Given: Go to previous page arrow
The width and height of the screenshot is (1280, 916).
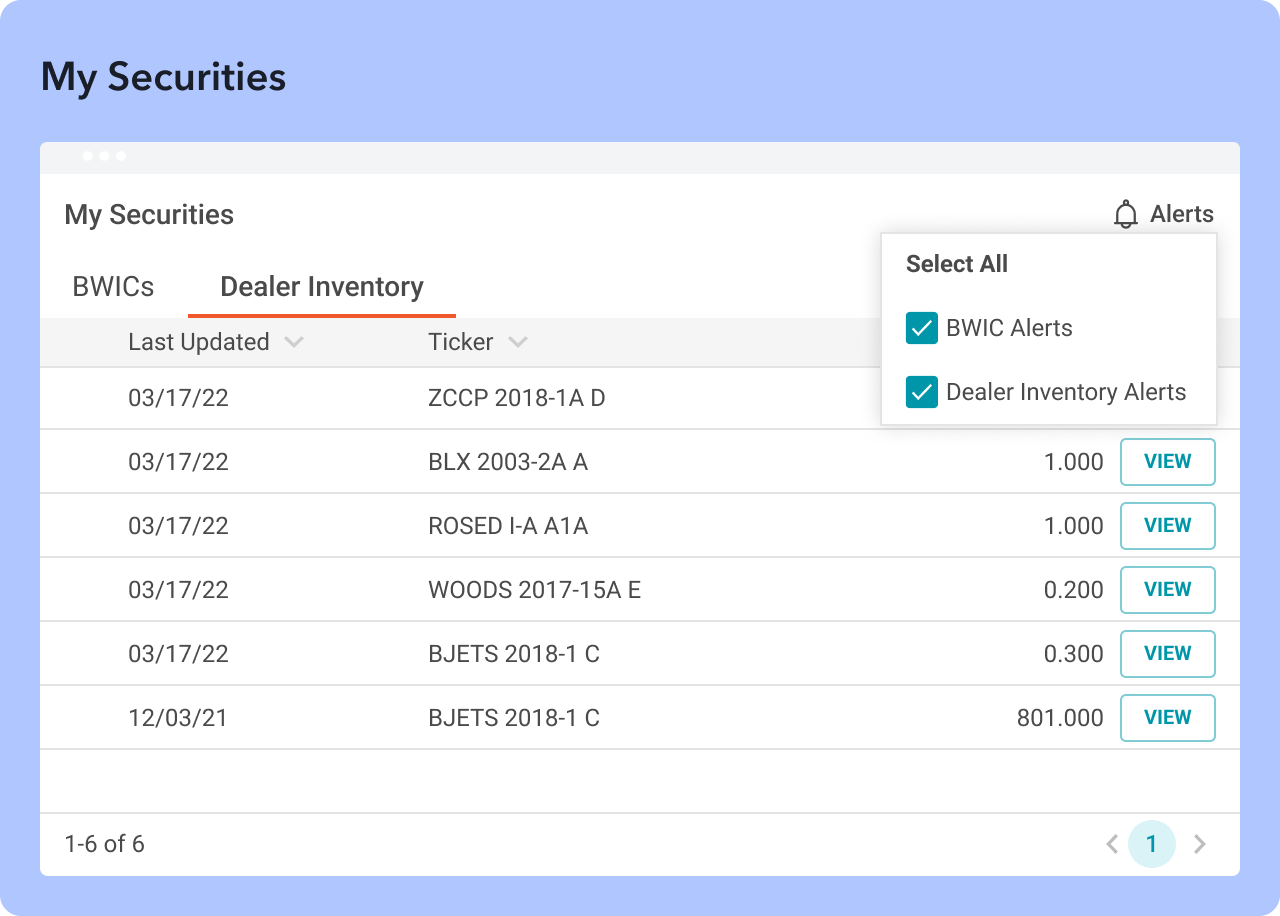Looking at the screenshot, I should 1111,844.
